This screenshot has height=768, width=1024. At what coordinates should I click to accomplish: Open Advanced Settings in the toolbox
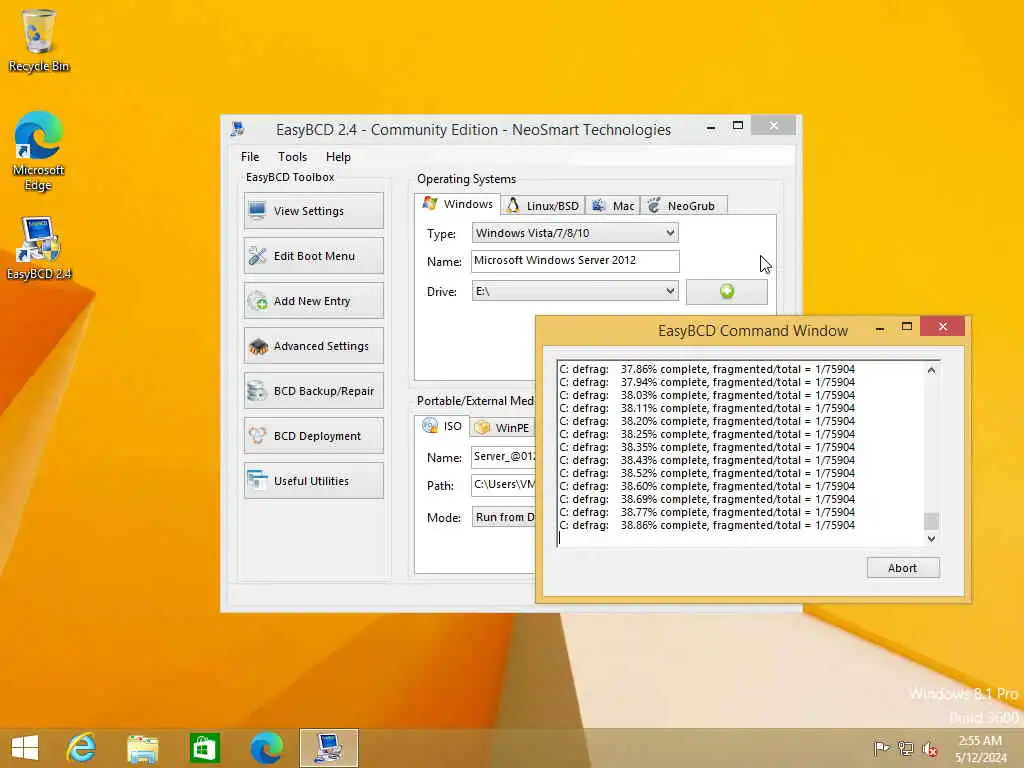tap(313, 345)
